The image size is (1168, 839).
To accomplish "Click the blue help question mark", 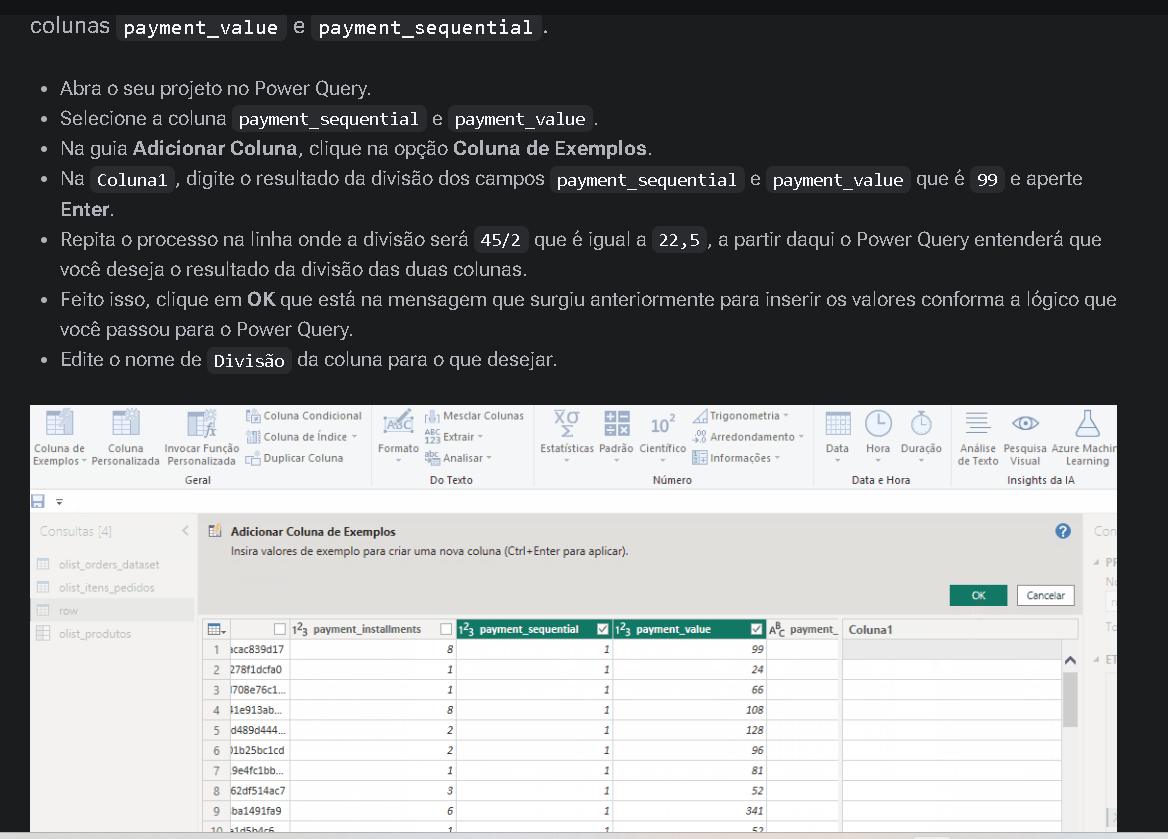I will pos(1063,531).
